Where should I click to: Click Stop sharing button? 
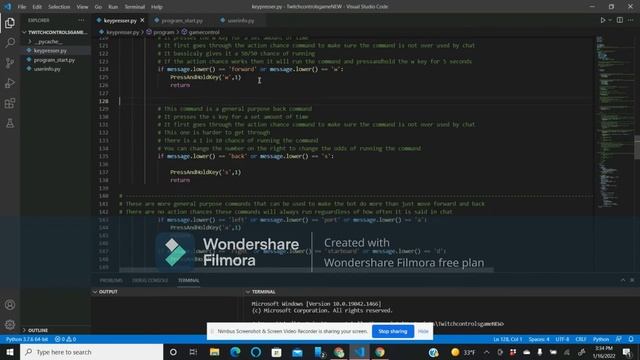click(x=393, y=331)
